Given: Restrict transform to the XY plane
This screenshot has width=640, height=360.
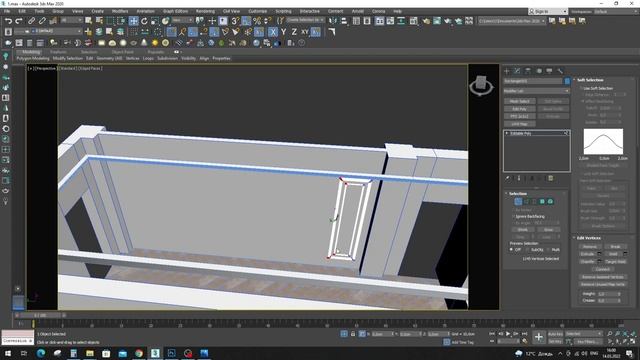Looking at the screenshot, I should (x=305, y=32).
